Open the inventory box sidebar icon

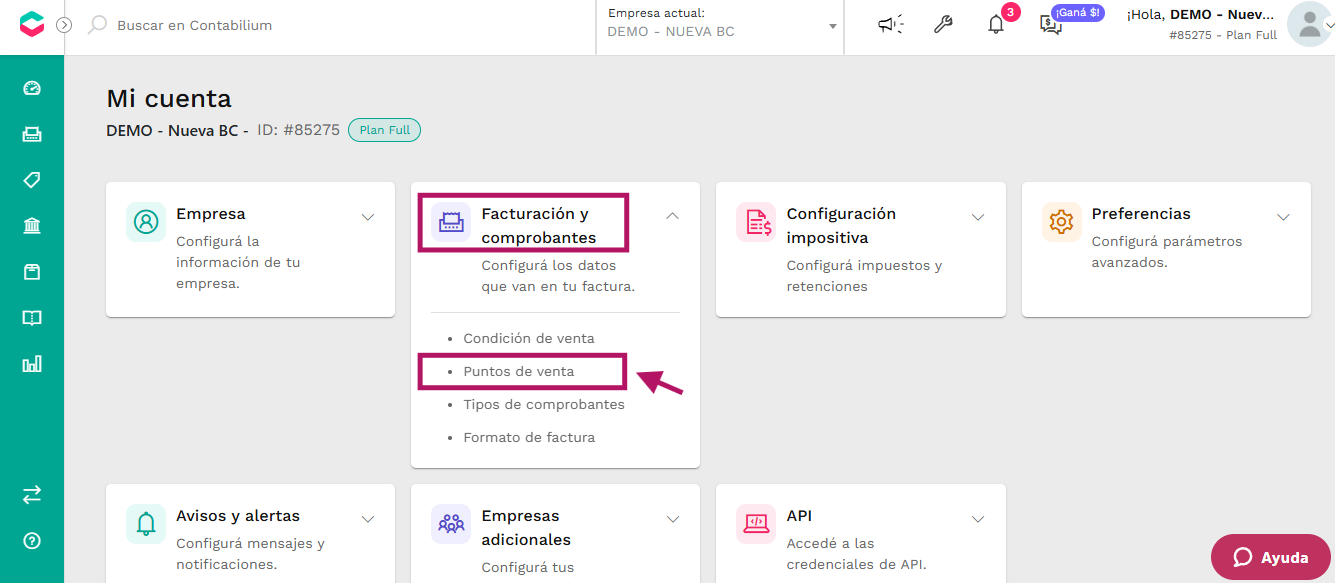click(32, 272)
